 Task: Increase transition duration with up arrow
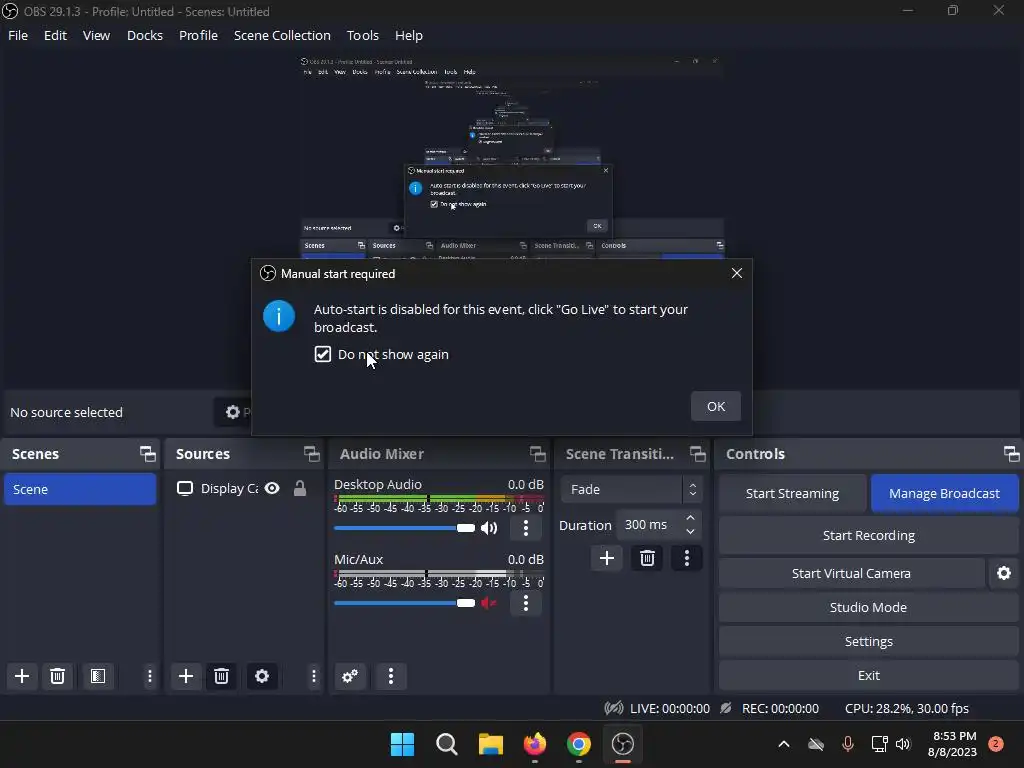(x=690, y=518)
